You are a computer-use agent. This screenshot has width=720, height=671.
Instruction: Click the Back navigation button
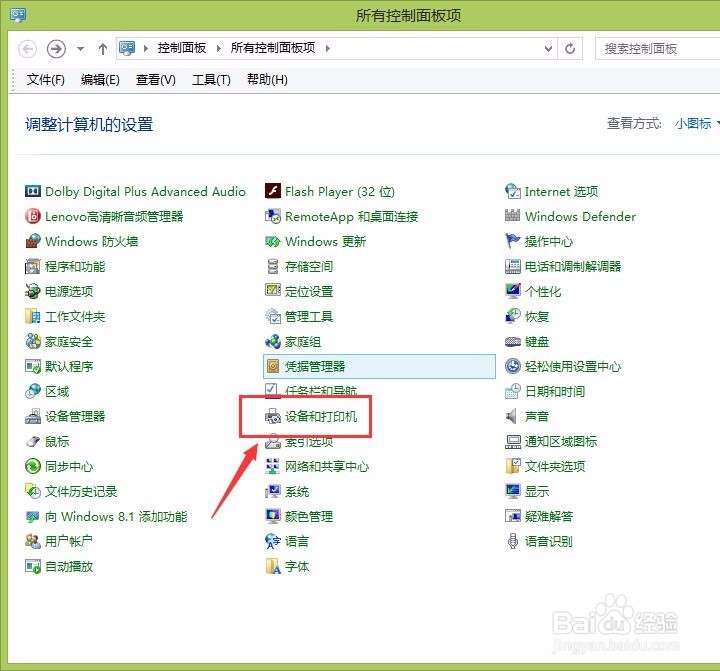pyautogui.click(x=27, y=49)
